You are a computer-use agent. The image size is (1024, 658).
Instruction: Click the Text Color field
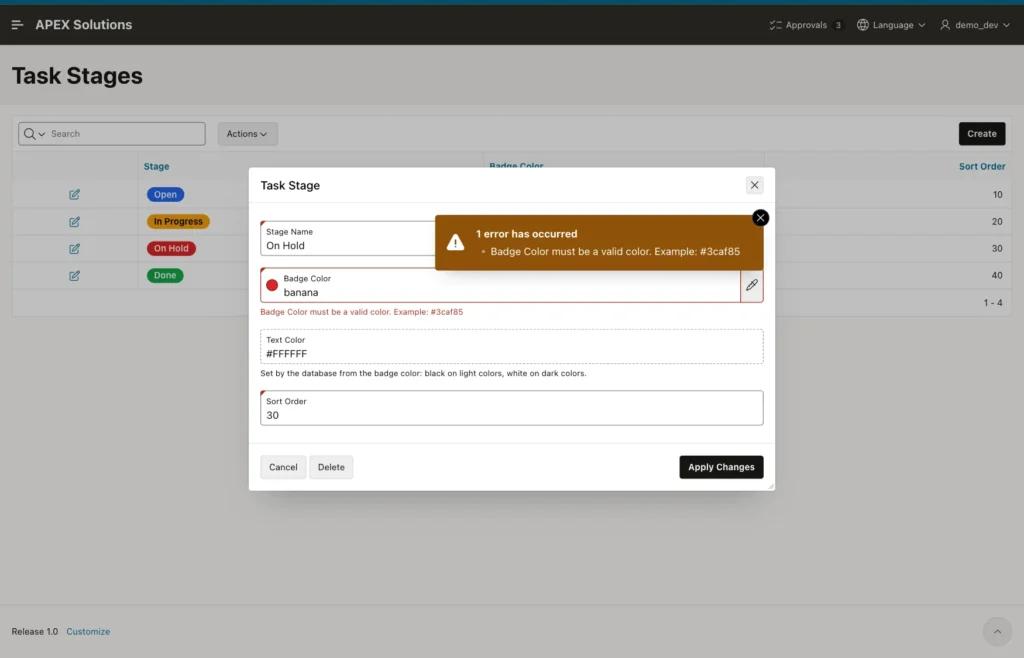(x=511, y=347)
